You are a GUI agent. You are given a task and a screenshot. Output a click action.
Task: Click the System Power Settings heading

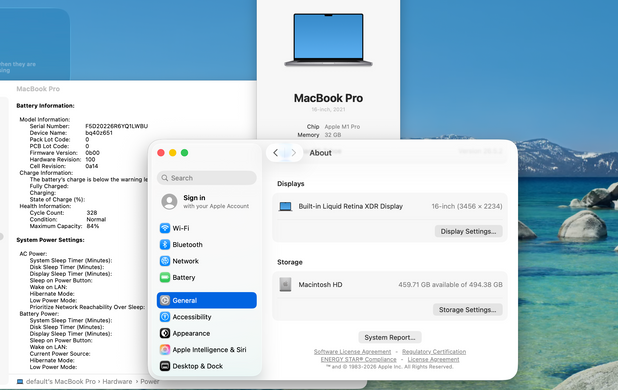pos(50,240)
